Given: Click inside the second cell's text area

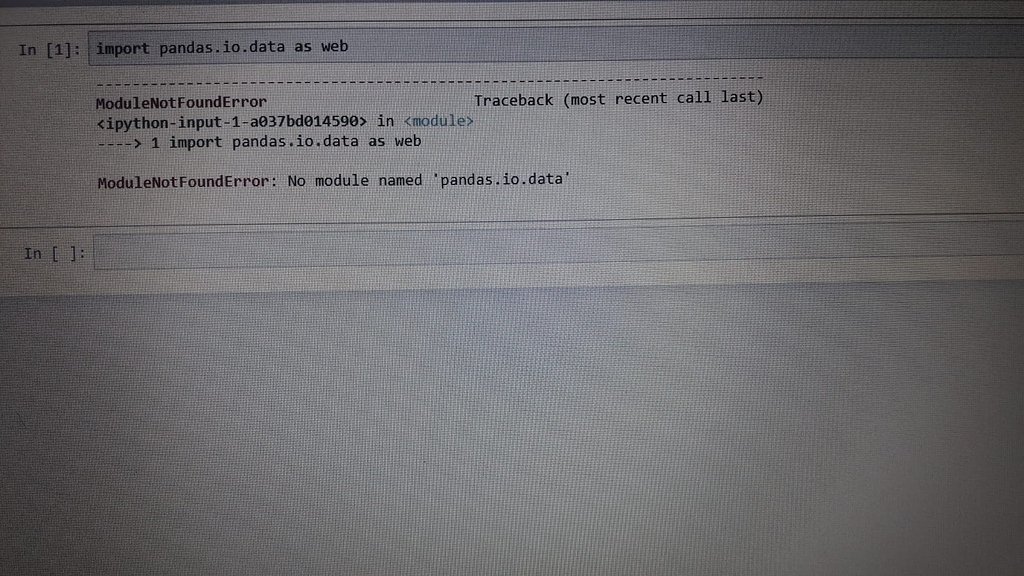Looking at the screenshot, I should point(400,253).
